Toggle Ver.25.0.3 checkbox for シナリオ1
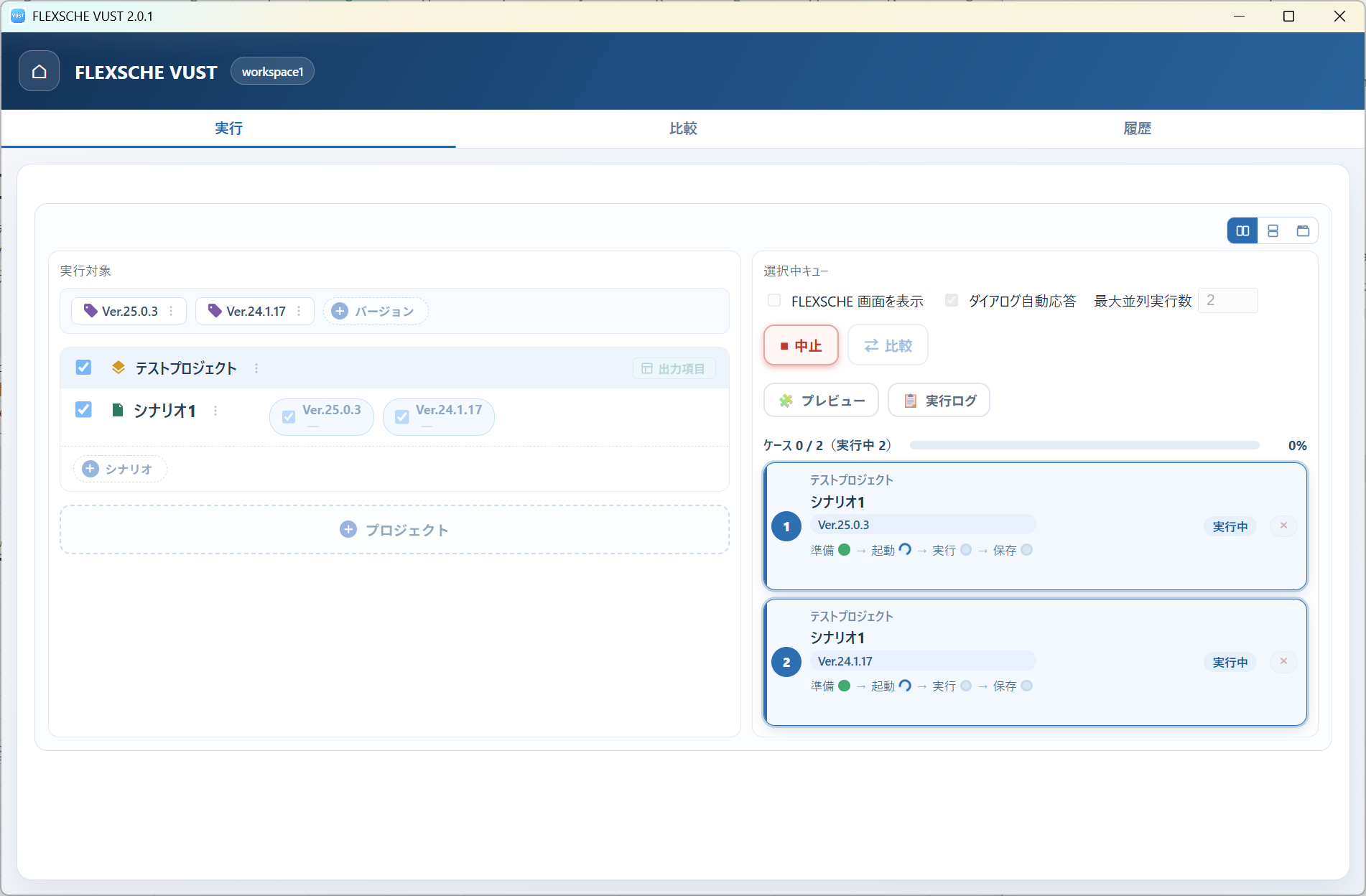This screenshot has width=1366, height=896. pos(289,416)
